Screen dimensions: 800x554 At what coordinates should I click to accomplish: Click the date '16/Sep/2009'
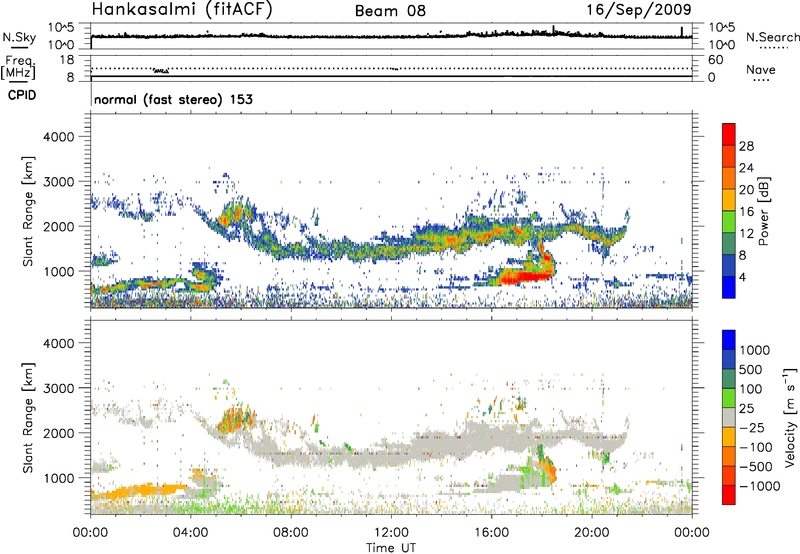click(639, 9)
